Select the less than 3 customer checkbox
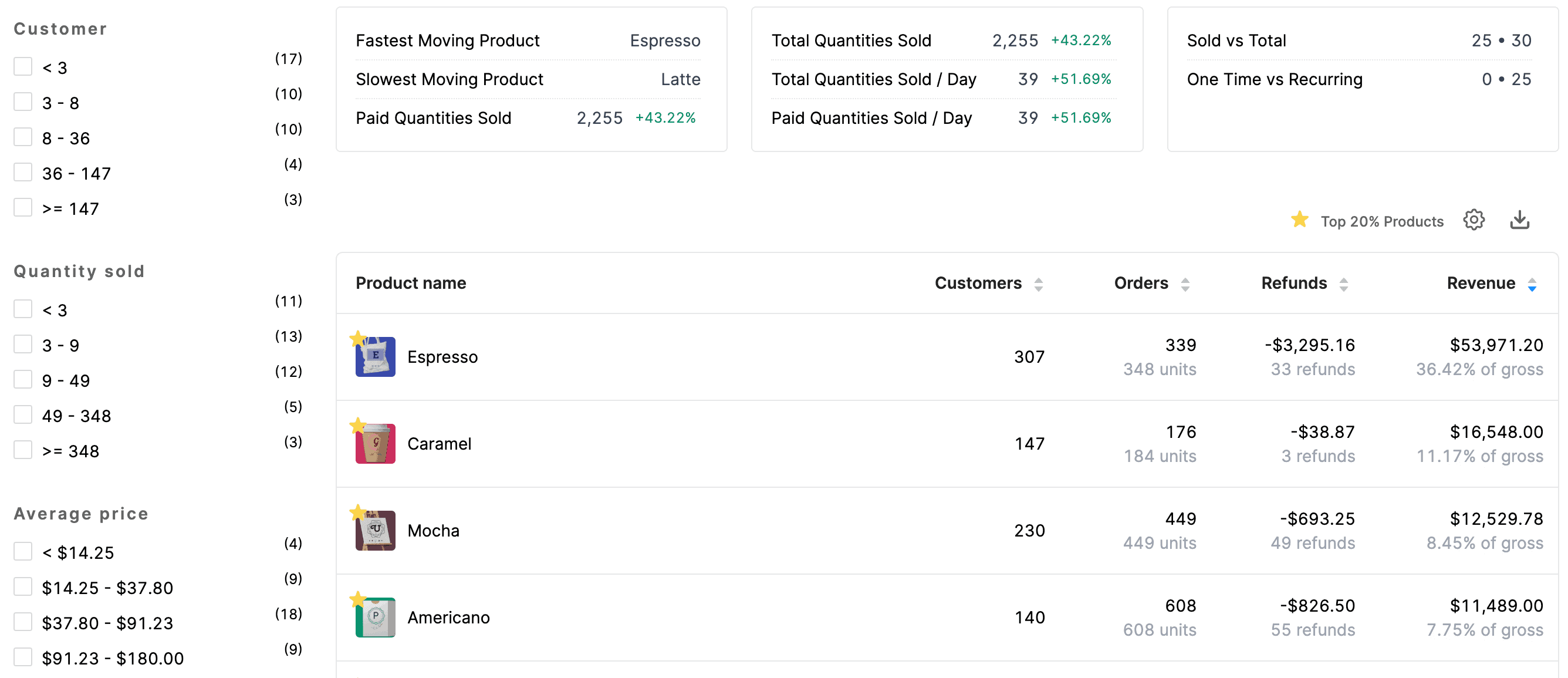The image size is (1568, 678). click(22, 67)
